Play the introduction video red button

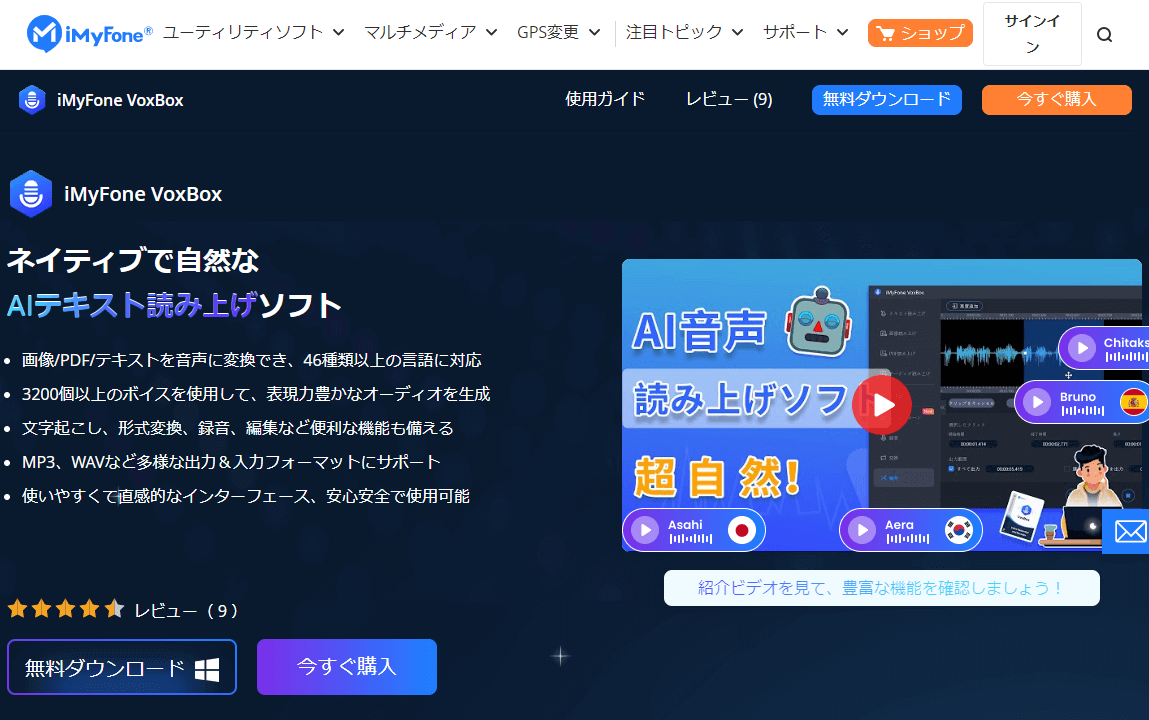tap(882, 404)
